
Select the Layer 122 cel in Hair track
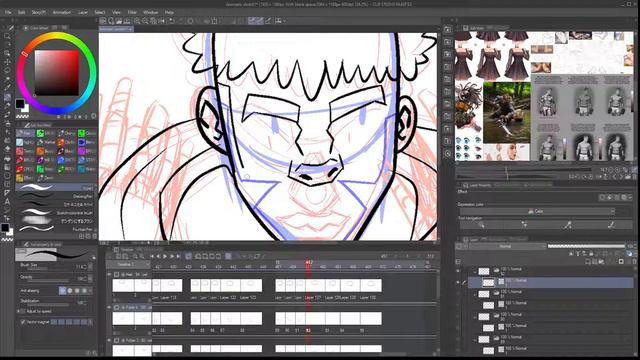pyautogui.click(x=230, y=285)
